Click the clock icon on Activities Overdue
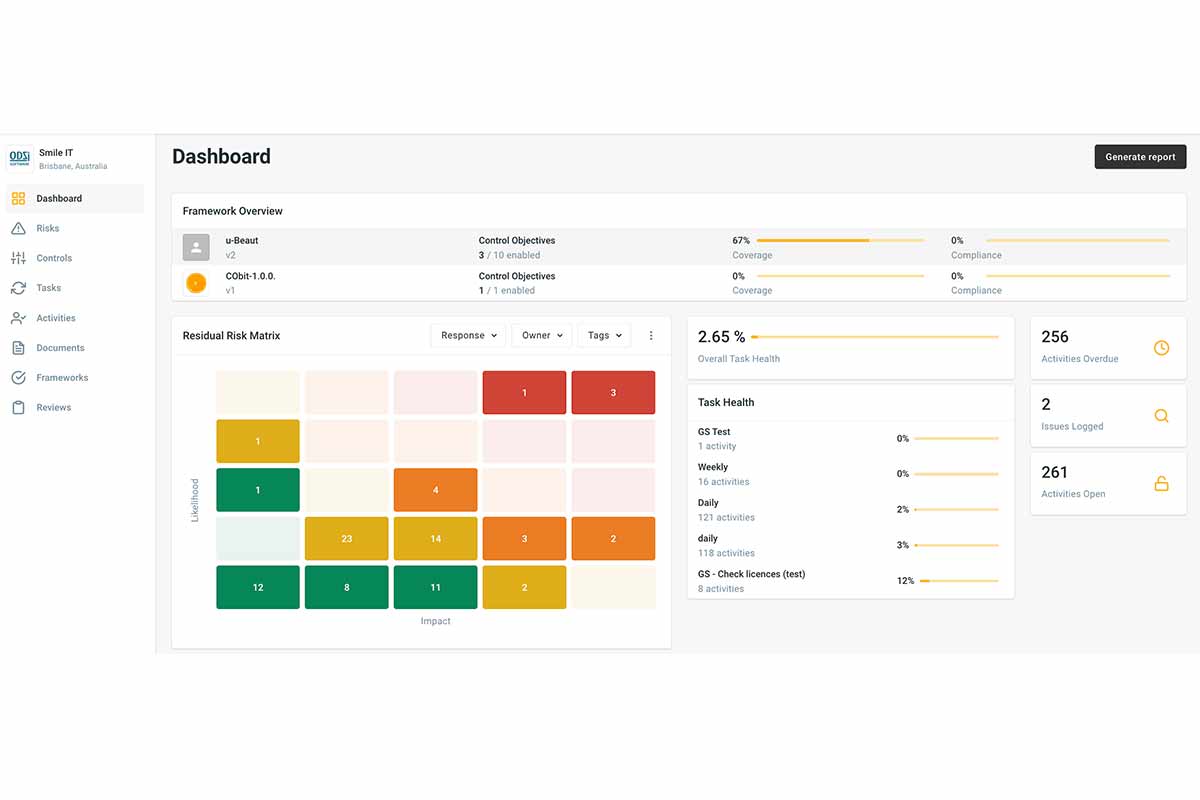This screenshot has width=1200, height=800. 1161,348
